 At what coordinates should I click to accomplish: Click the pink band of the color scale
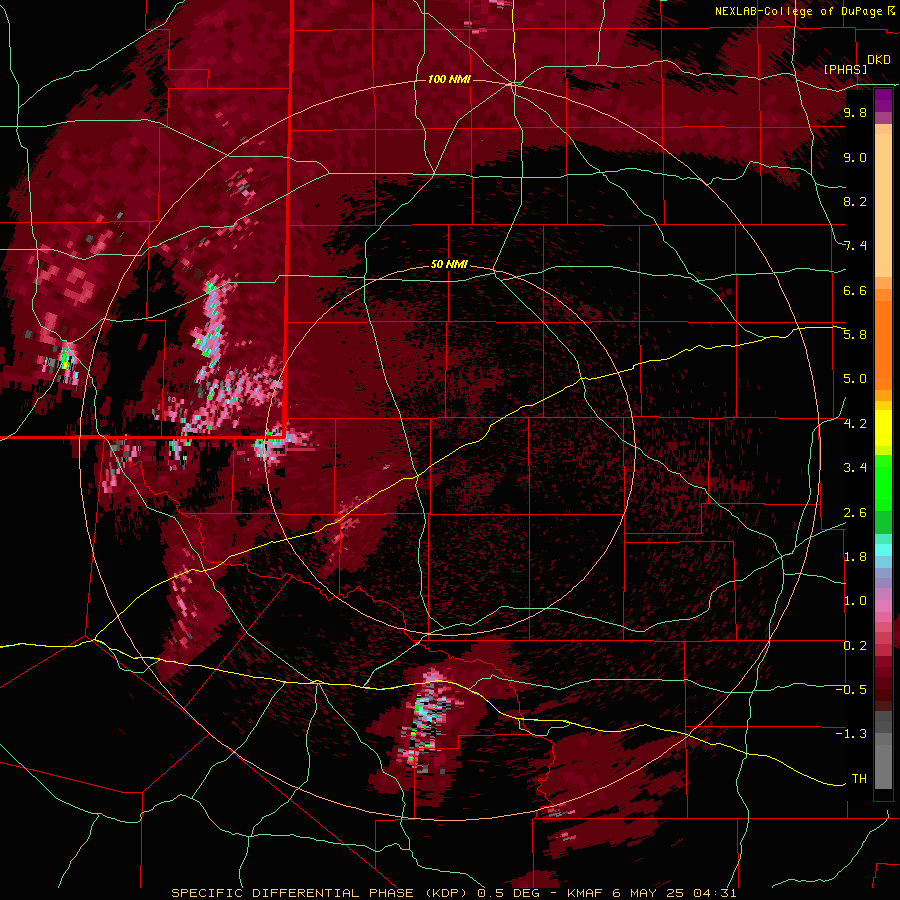883,606
